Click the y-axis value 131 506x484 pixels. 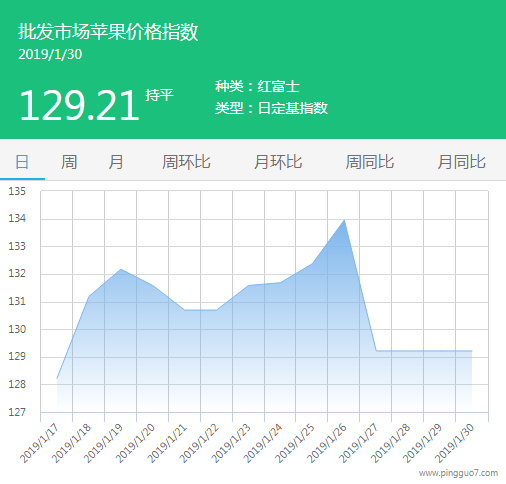pyautogui.click(x=17, y=301)
